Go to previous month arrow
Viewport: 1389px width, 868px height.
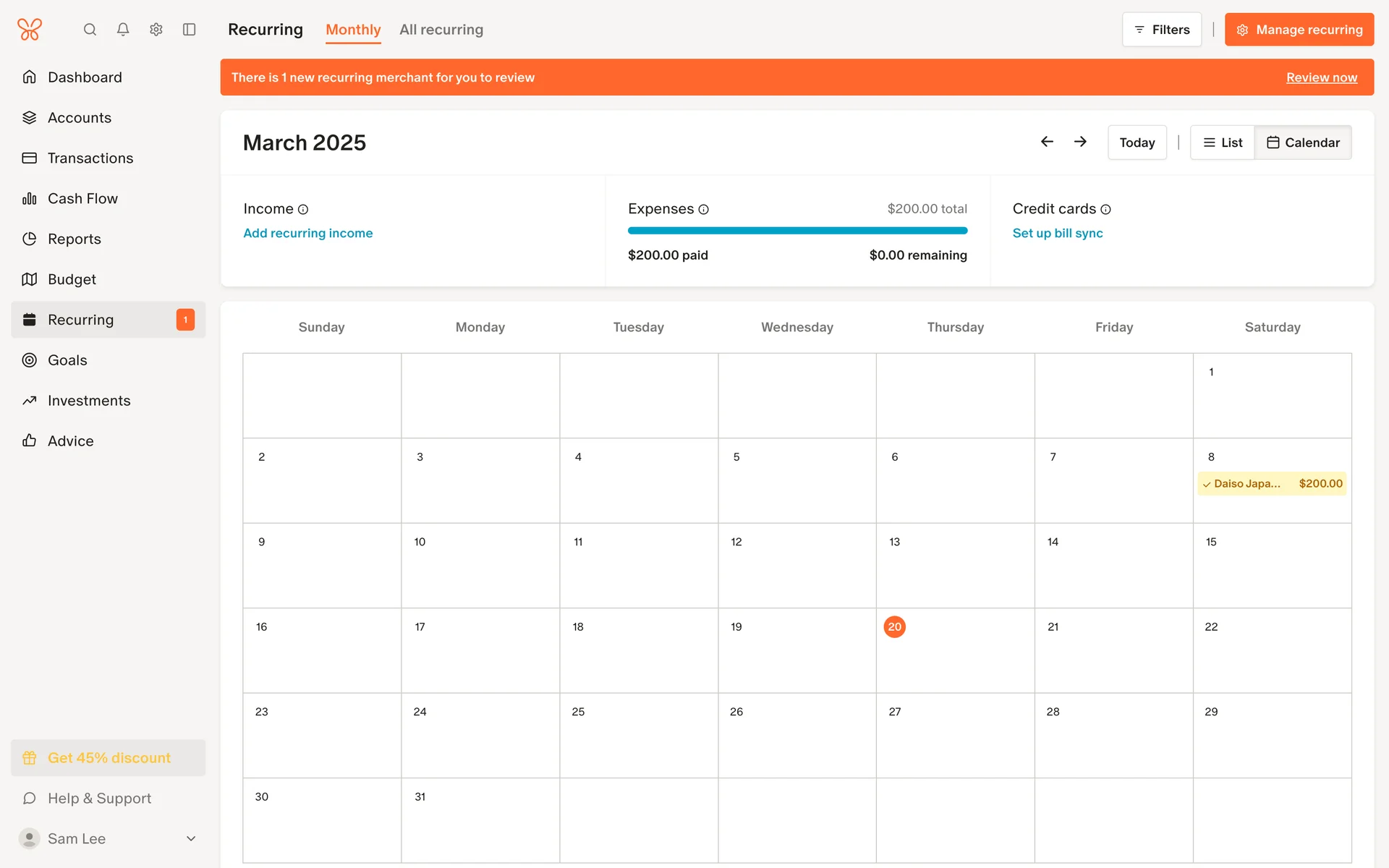[1047, 142]
